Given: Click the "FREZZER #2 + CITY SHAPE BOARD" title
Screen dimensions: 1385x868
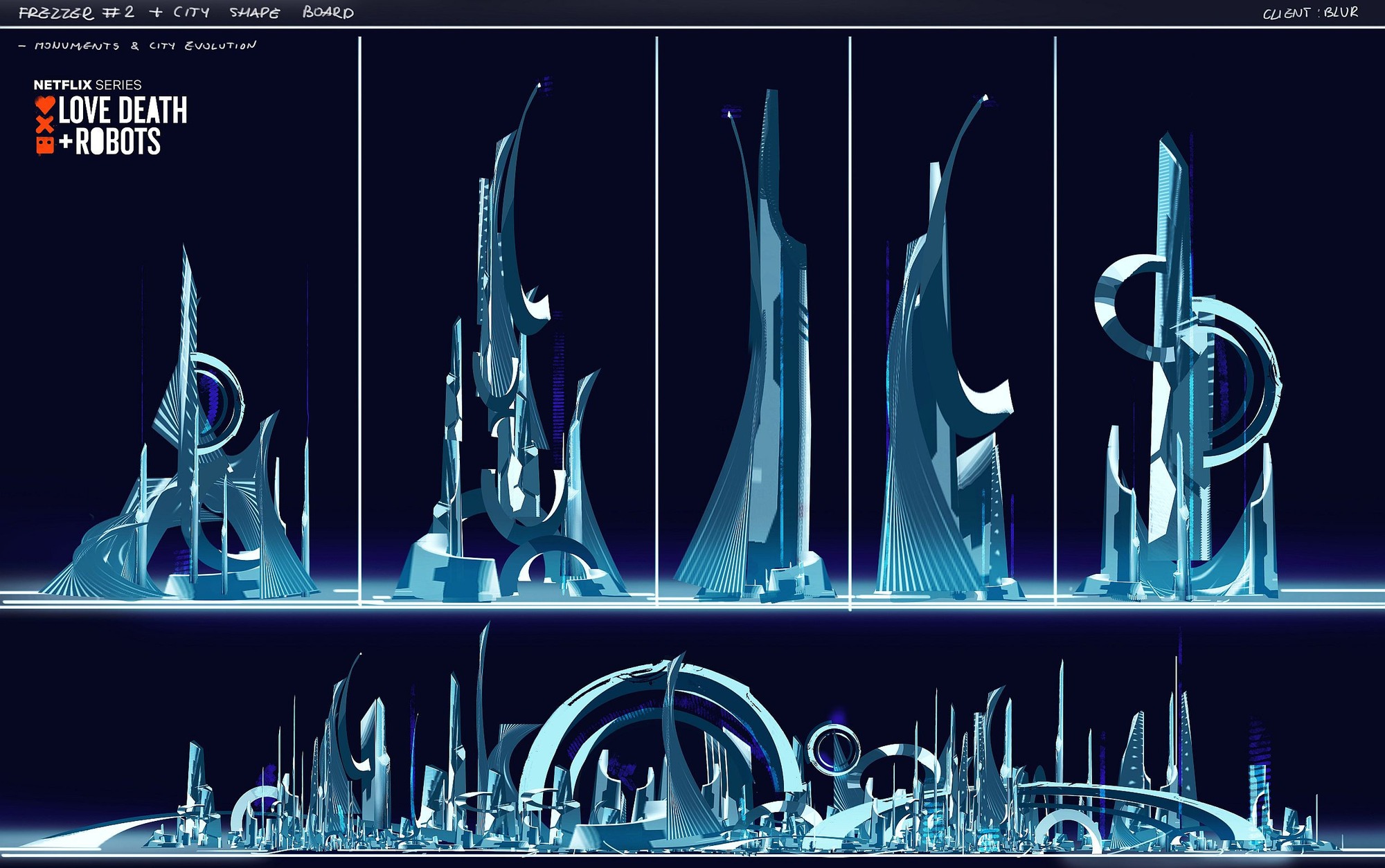Looking at the screenshot, I should tap(186, 12).
